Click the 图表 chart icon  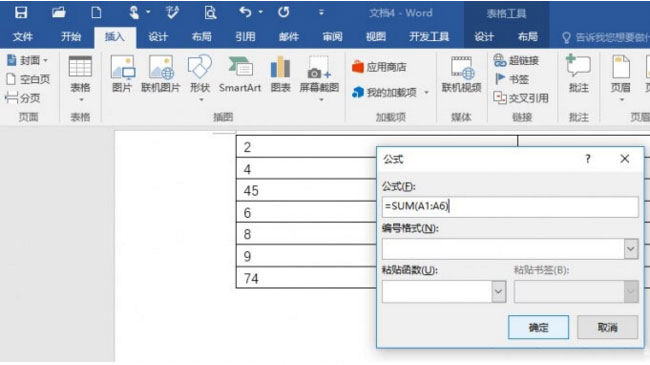coord(281,74)
